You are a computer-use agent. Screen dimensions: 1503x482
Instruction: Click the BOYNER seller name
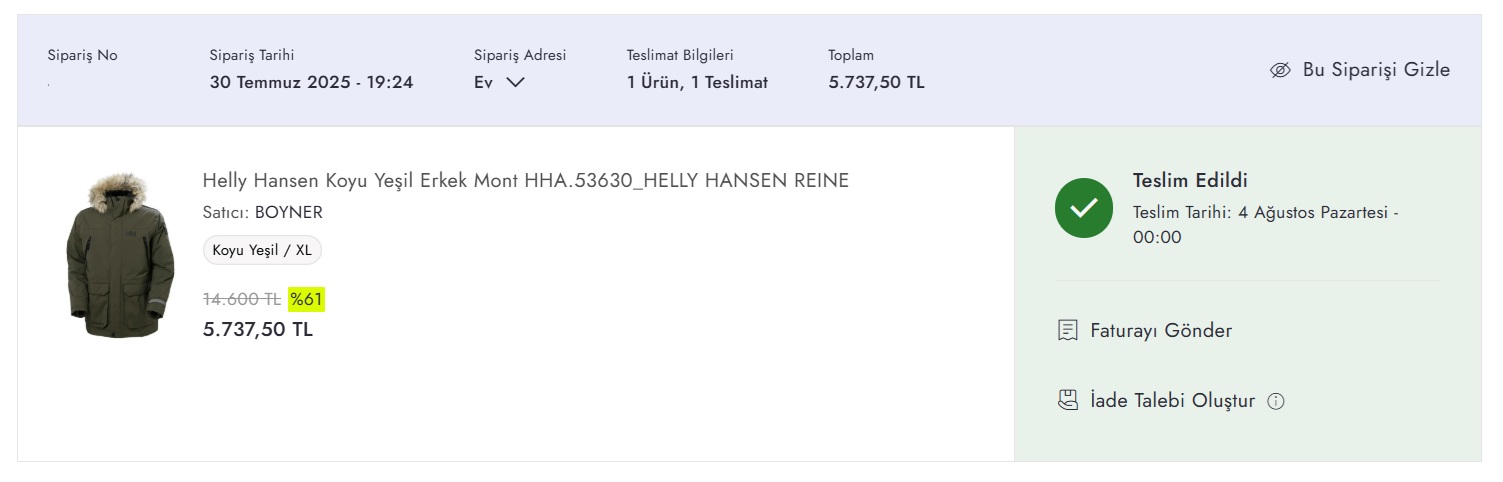click(289, 212)
